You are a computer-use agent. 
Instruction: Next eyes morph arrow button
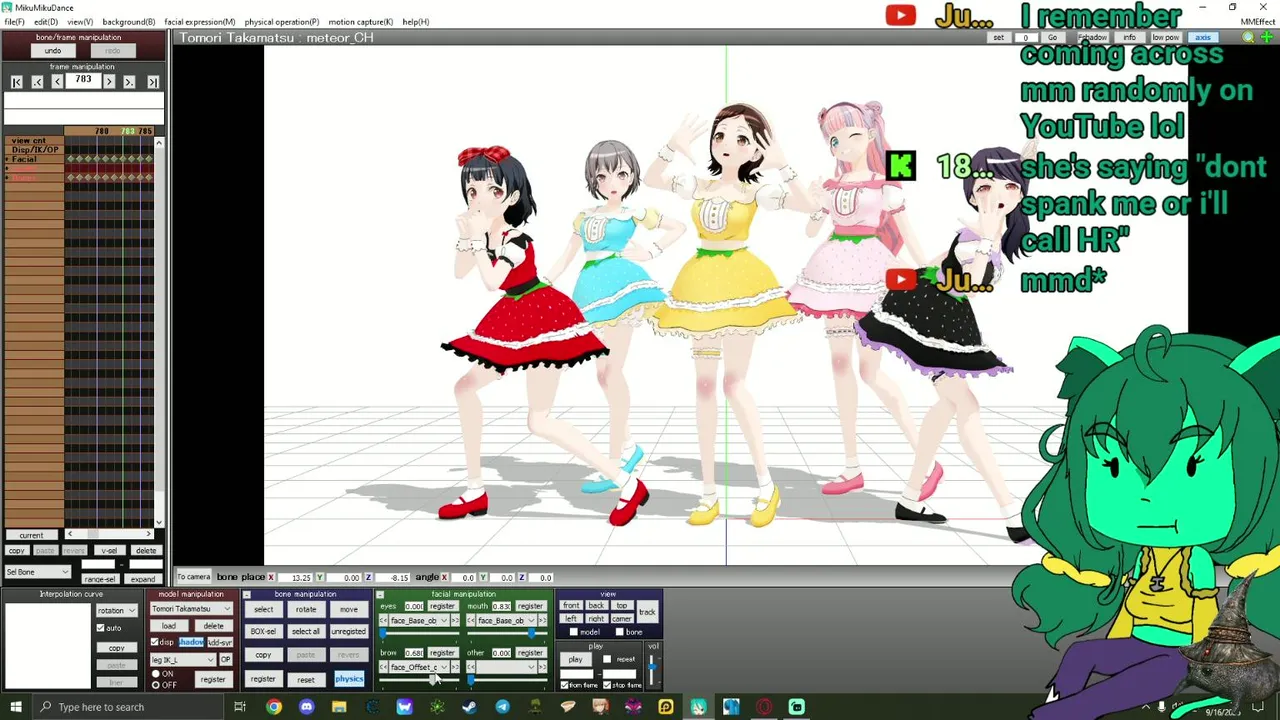[455, 620]
